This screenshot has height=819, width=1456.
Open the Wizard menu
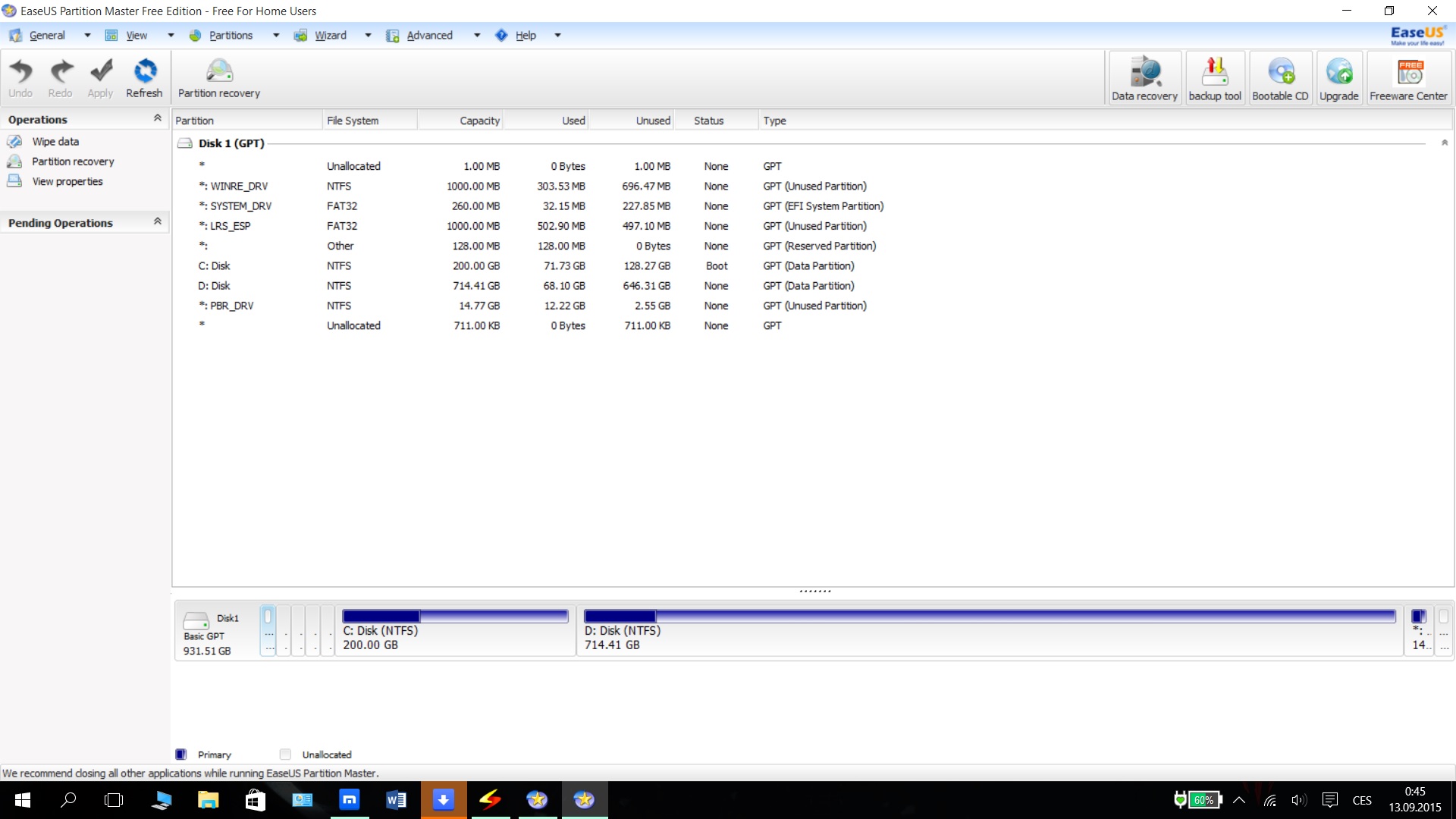coord(331,36)
